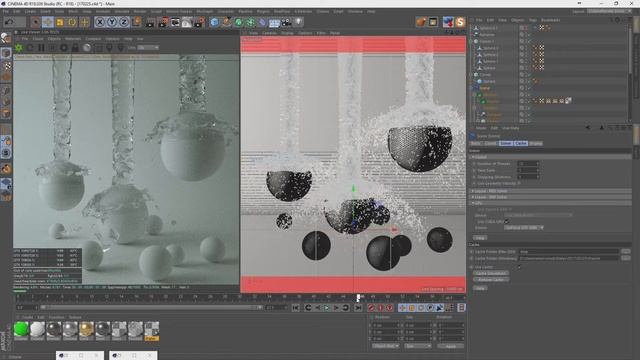Go to start of animation
The width and height of the screenshot is (640, 360).
pos(296,308)
